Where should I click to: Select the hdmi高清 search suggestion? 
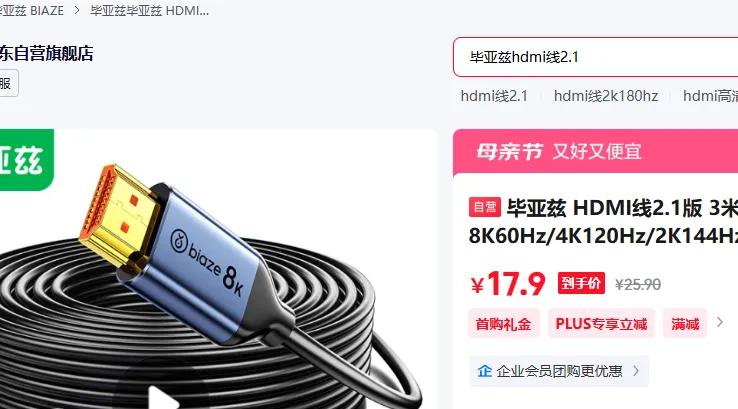click(710, 96)
